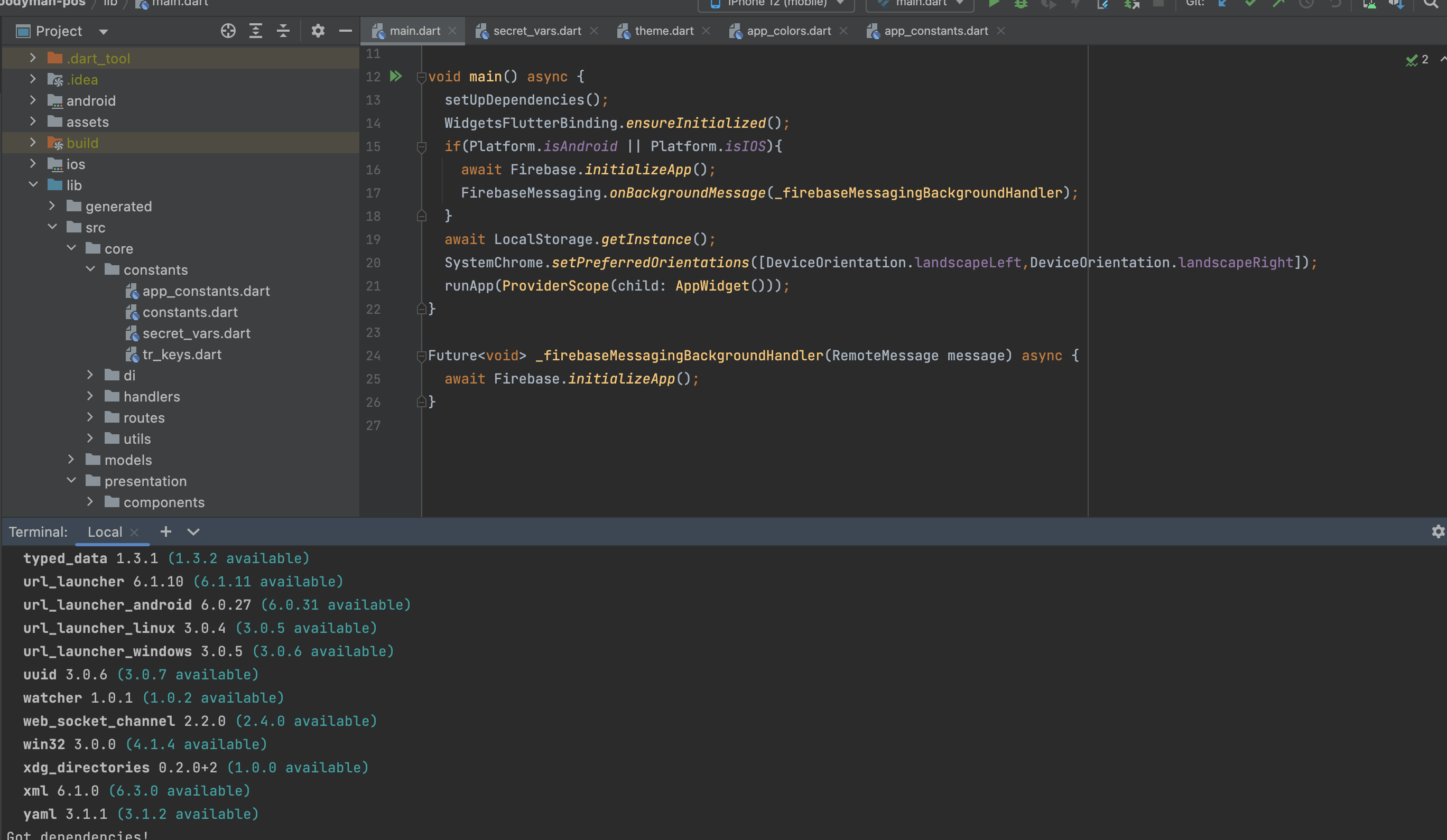Add a new terminal session with plus
The image size is (1447, 840).
point(165,531)
